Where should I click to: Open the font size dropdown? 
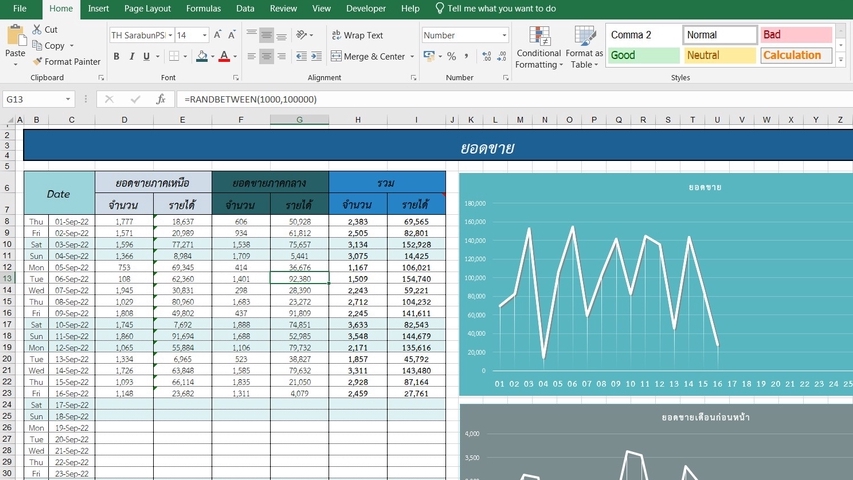pyautogui.click(x=205, y=35)
